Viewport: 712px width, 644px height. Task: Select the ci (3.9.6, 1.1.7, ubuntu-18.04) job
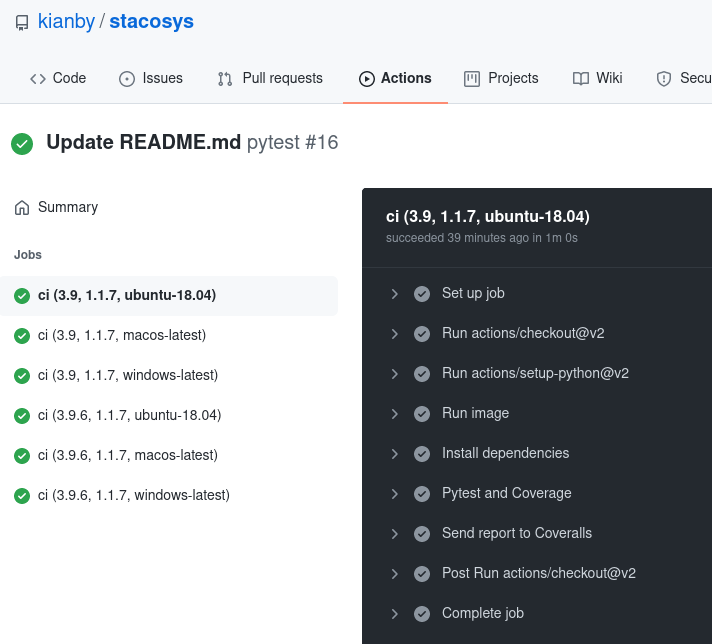[x=129, y=415]
